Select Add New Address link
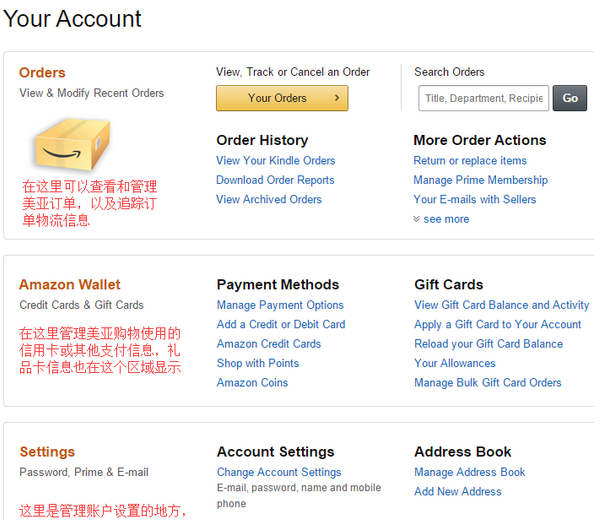Viewport: 605px width, 520px height. pyautogui.click(x=458, y=491)
